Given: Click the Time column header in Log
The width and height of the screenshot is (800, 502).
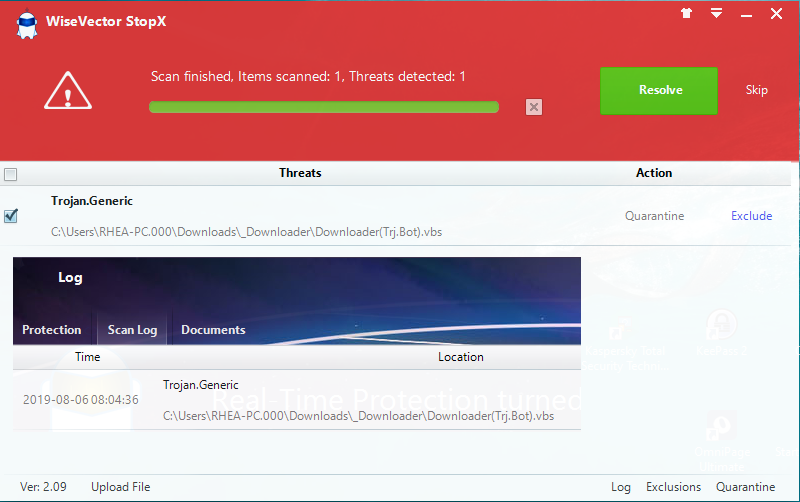Looking at the screenshot, I should point(88,357).
